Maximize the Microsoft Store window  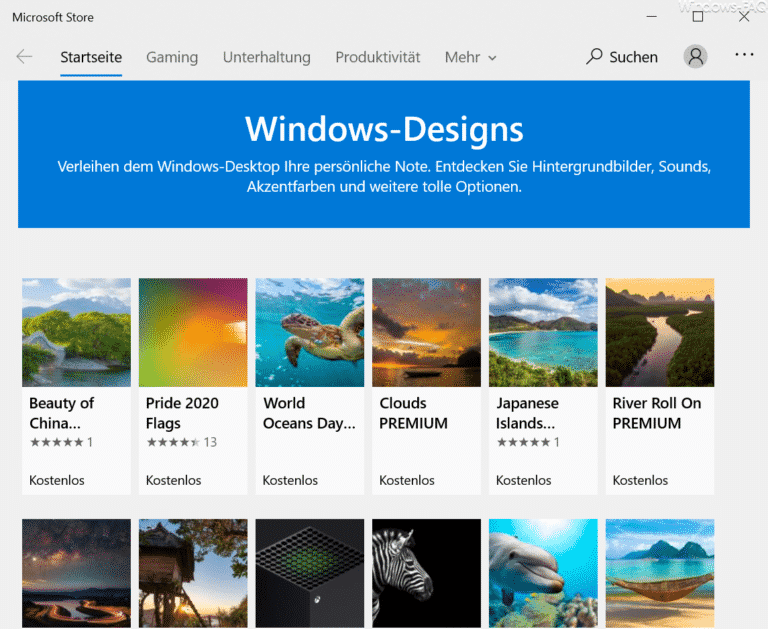[x=698, y=17]
